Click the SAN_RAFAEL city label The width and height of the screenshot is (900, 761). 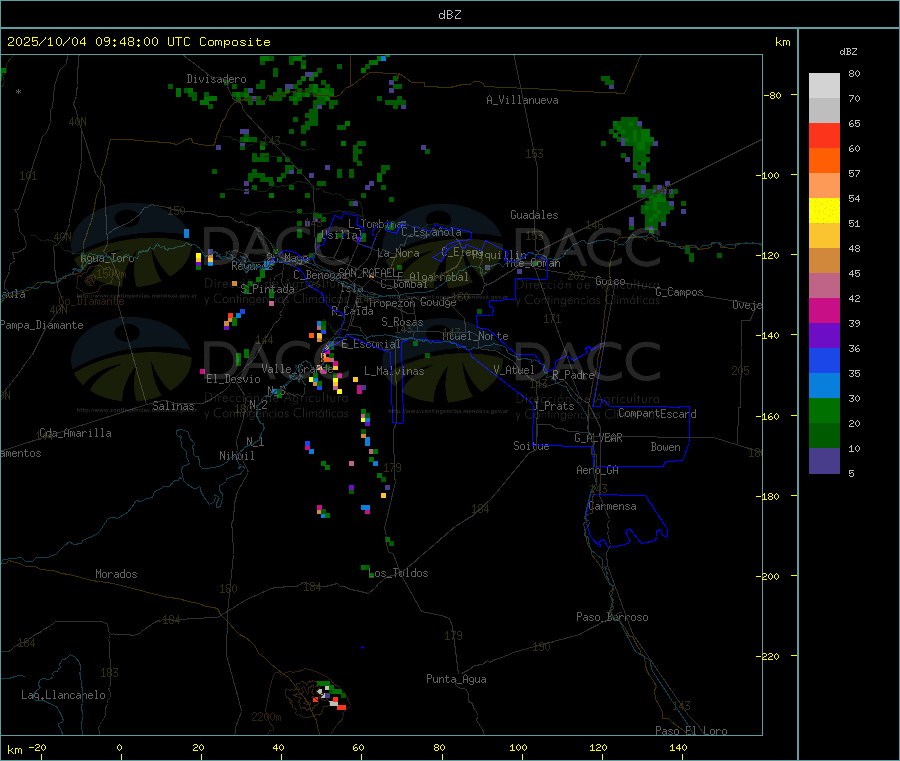(370, 273)
